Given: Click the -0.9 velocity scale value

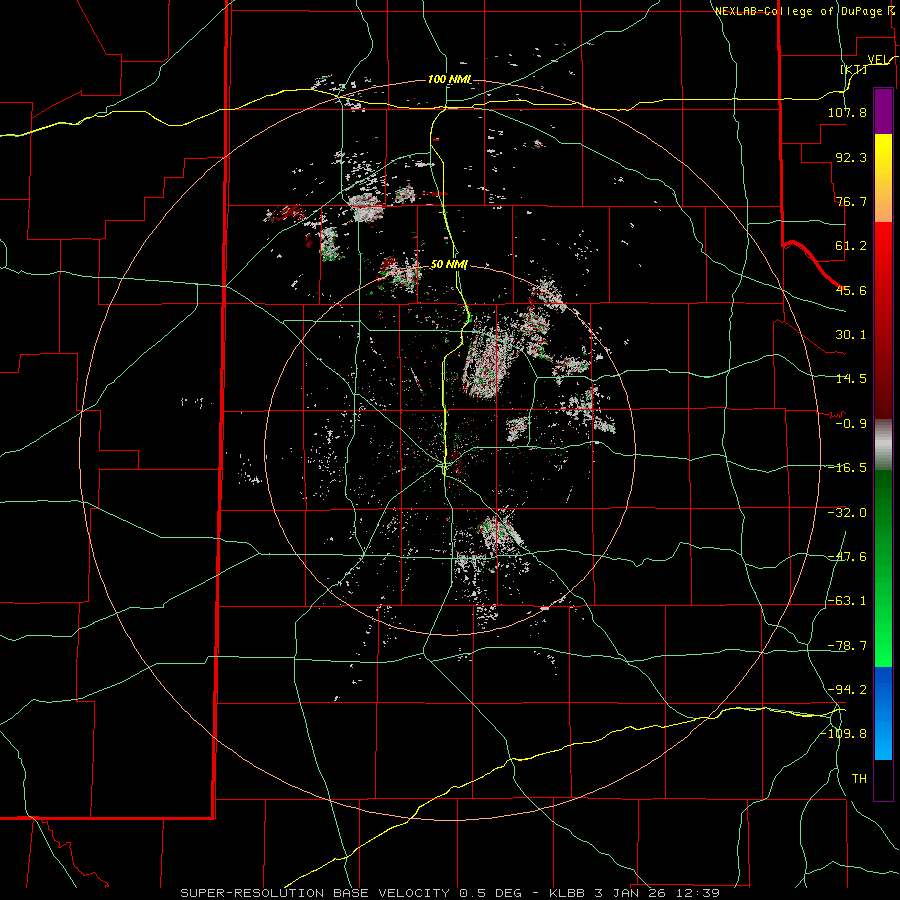Looking at the screenshot, I should 851,424.
